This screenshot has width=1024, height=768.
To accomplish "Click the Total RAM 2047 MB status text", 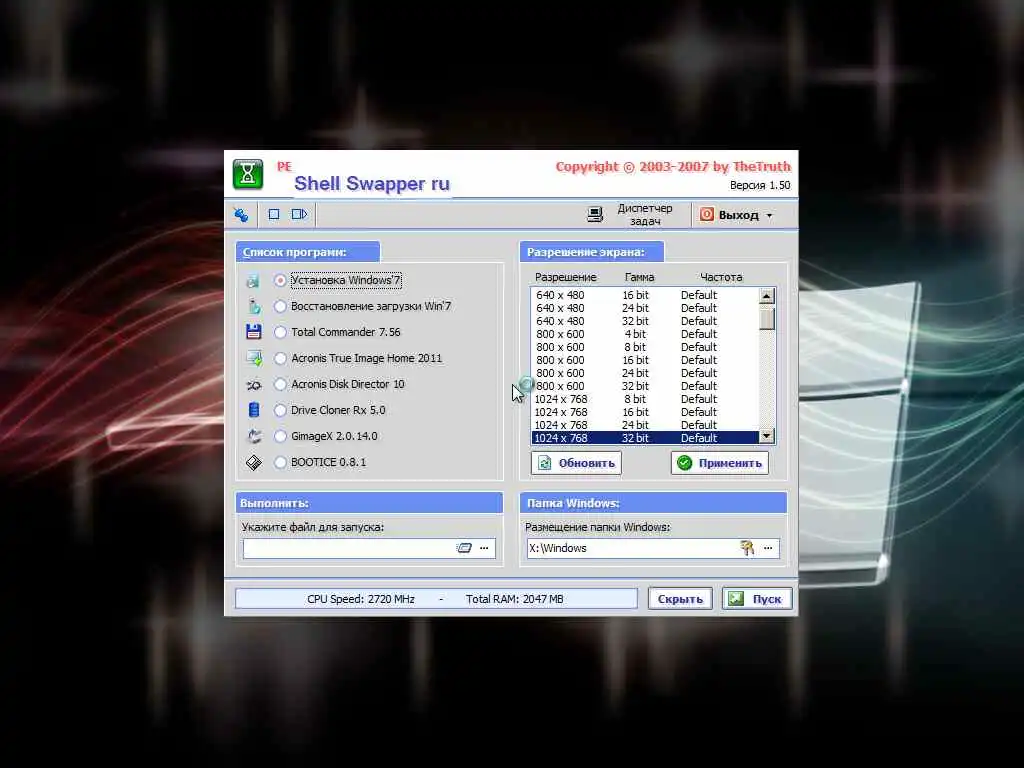I will 514,599.
